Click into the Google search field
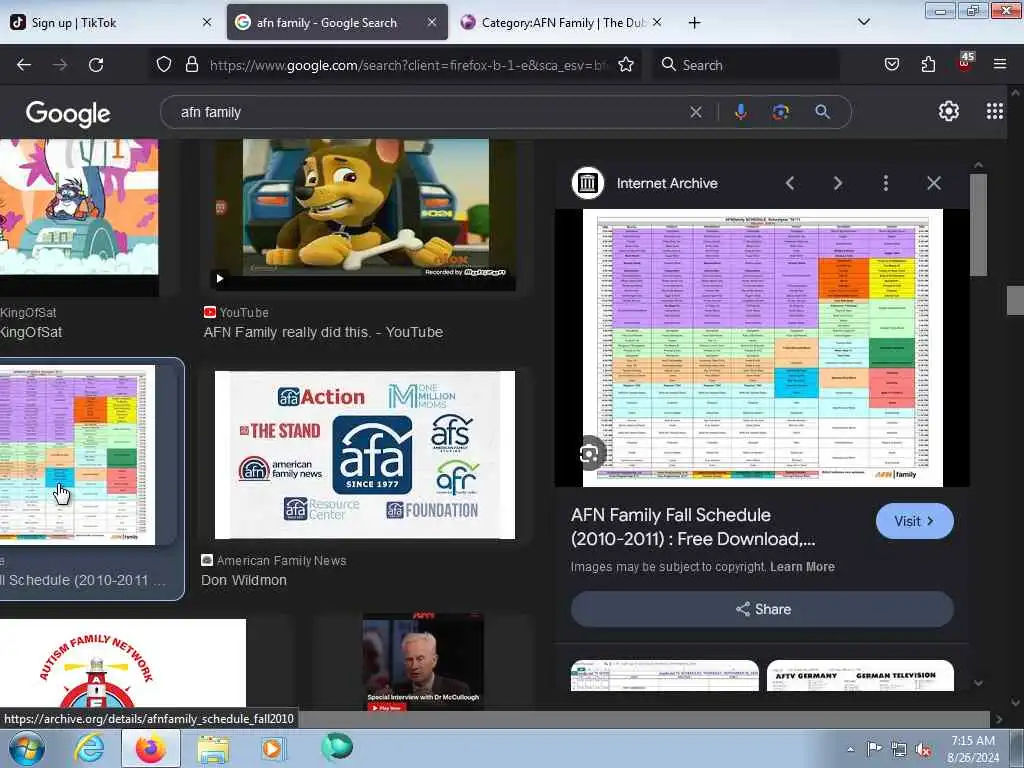The image size is (1024, 768). pos(431,112)
